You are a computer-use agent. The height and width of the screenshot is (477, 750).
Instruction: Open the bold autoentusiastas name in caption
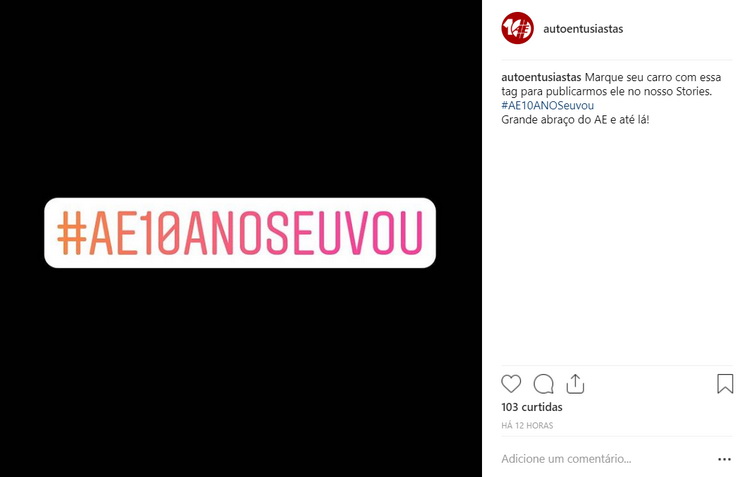click(x=541, y=77)
